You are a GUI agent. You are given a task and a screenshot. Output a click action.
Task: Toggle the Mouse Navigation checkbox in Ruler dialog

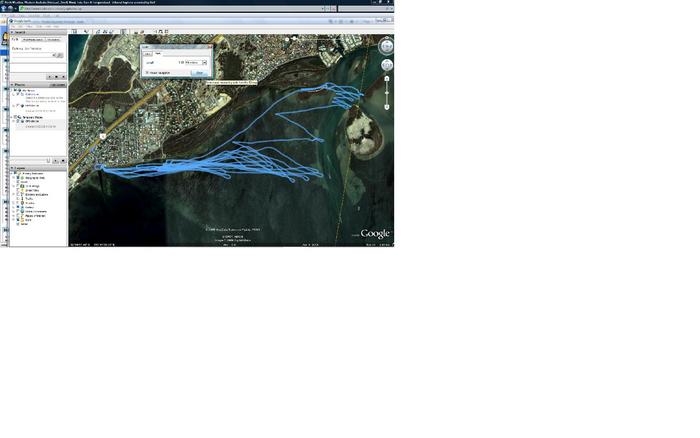tap(147, 72)
